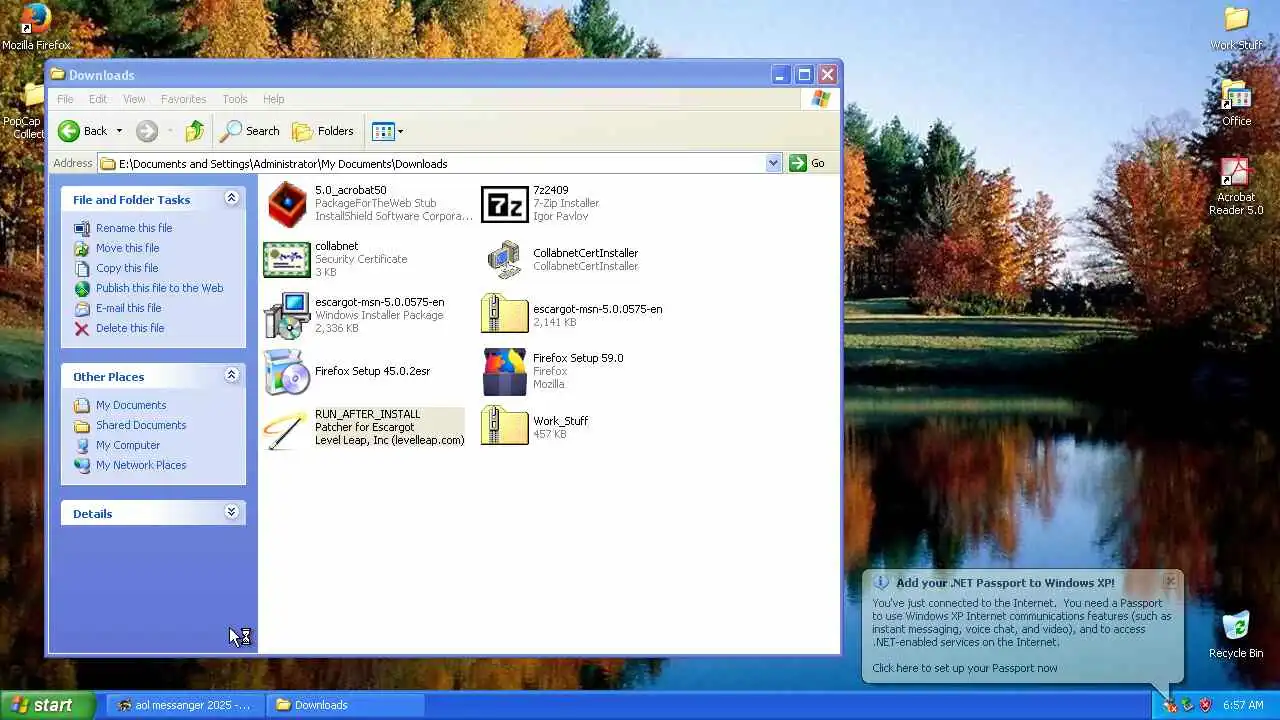Click Copy this file

tap(127, 268)
